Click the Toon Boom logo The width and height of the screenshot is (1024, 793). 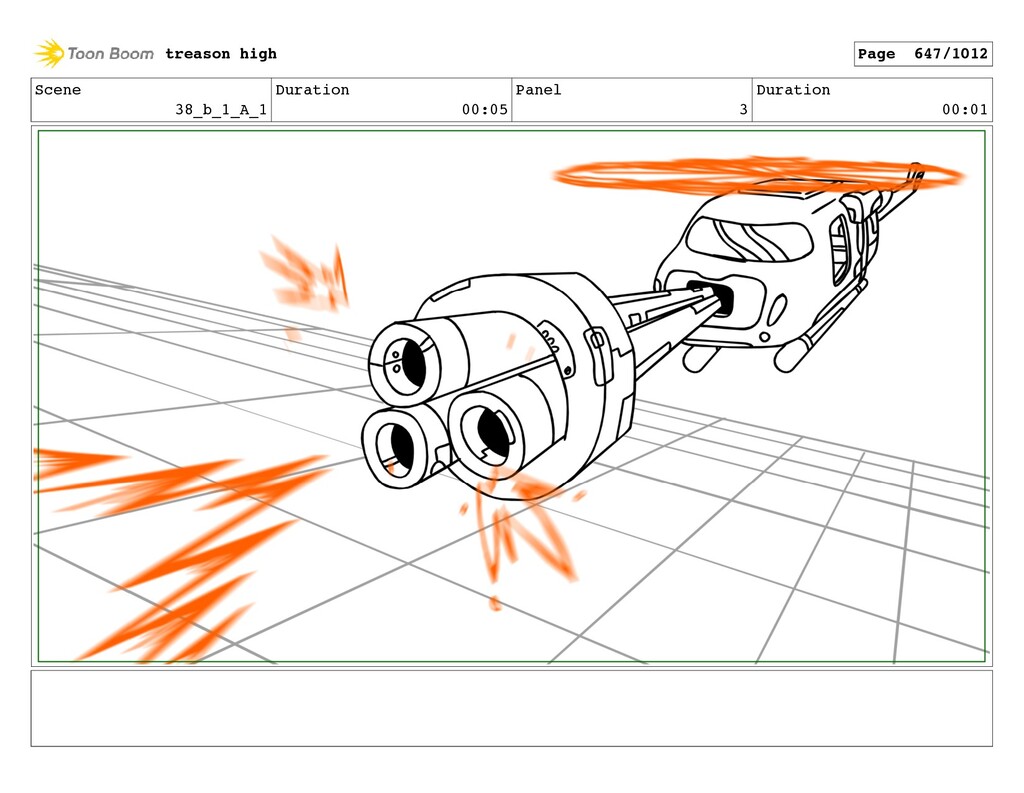[94, 54]
